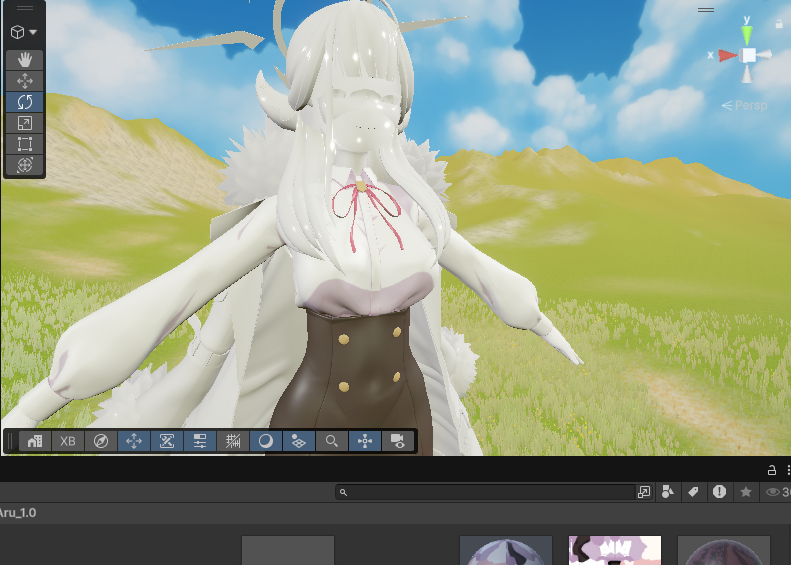Open search in the Unity Search window icon
The width and height of the screenshot is (791, 565).
click(x=644, y=492)
